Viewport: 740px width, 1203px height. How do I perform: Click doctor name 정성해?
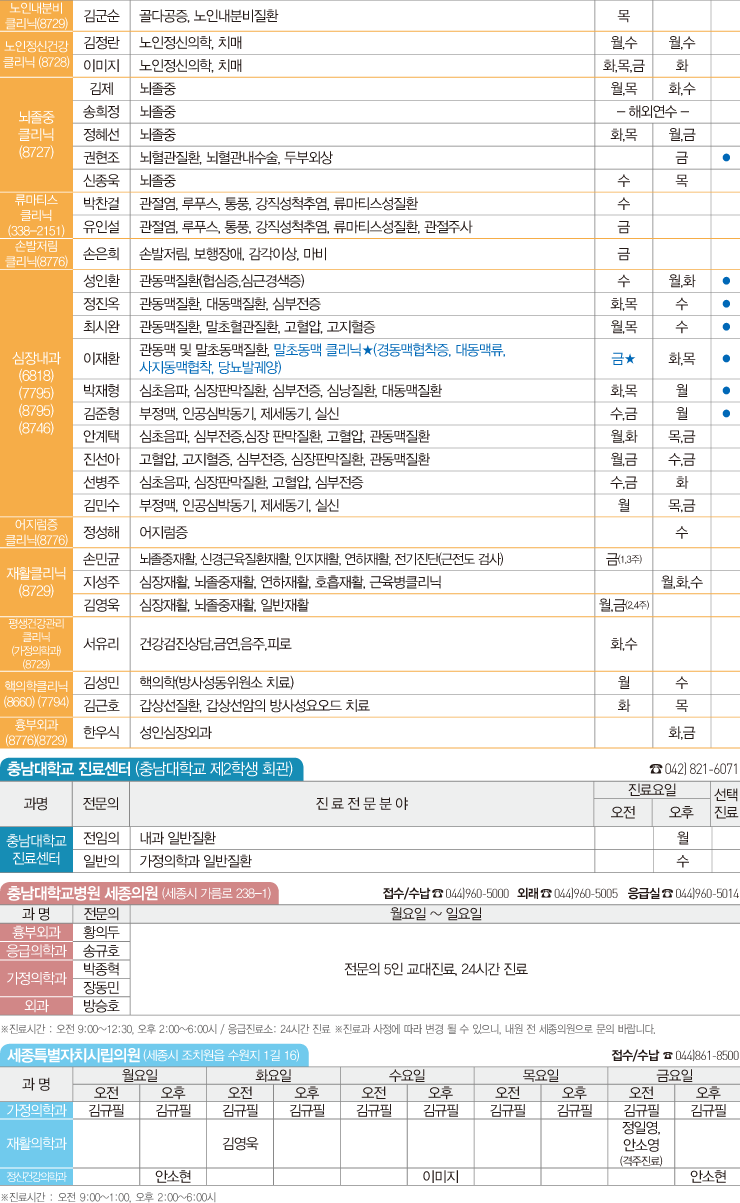pyautogui.click(x=102, y=531)
